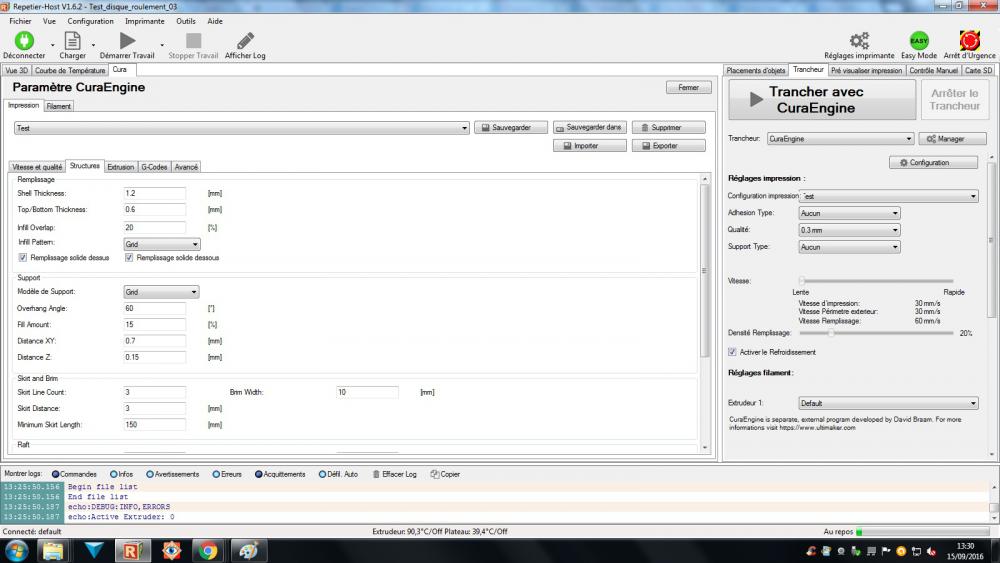Click Trancher avec CuraEngine play button
This screenshot has width=1000, height=563.
(x=822, y=99)
